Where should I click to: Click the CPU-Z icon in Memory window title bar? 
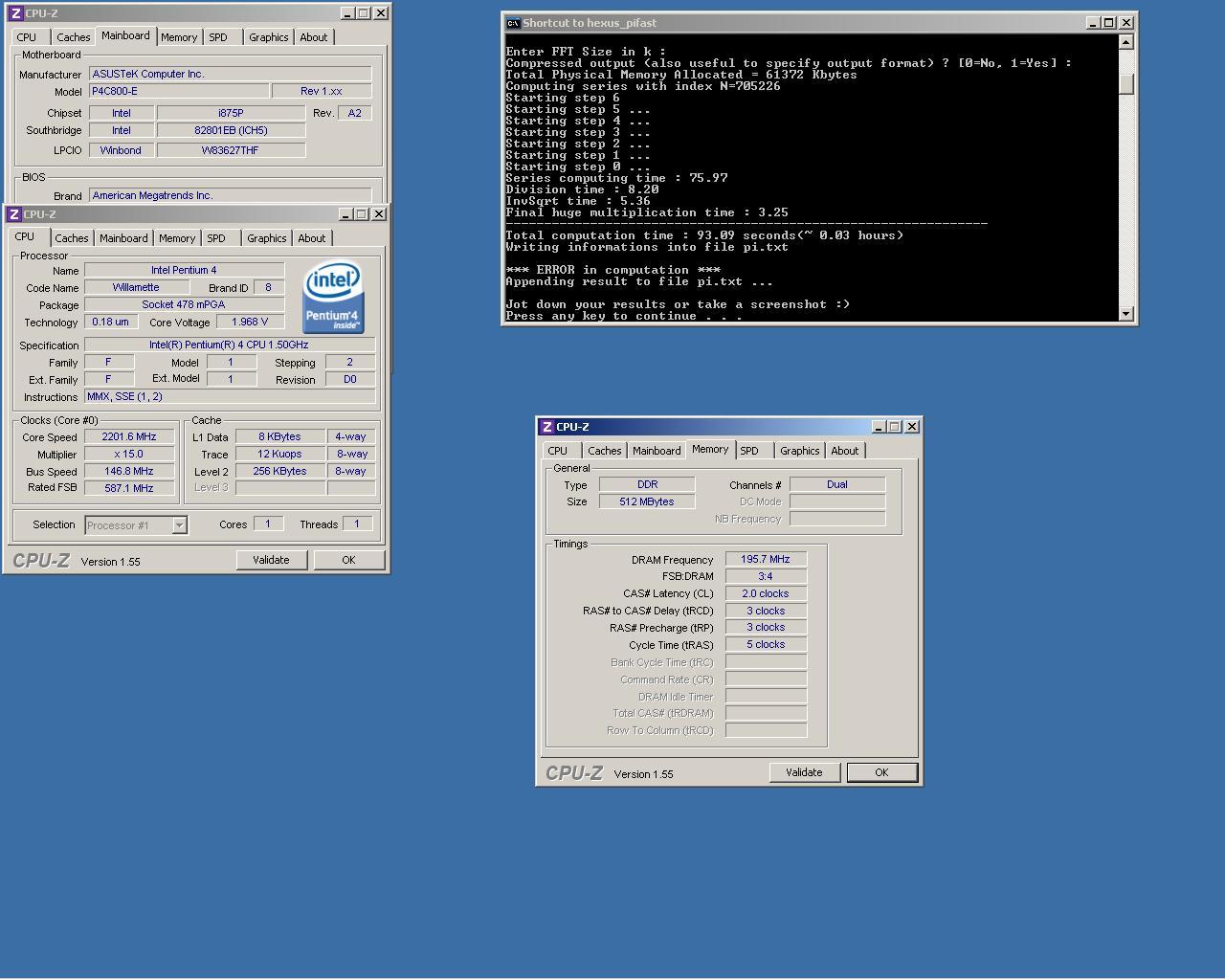(x=546, y=427)
